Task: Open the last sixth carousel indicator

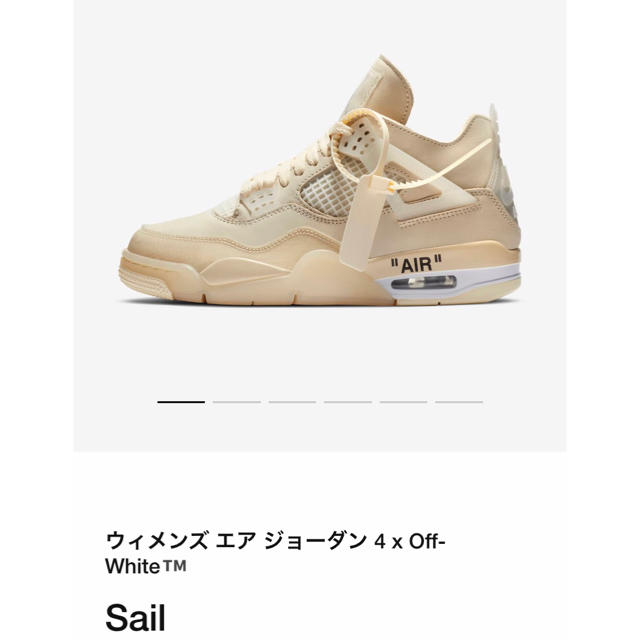Action: (x=459, y=402)
